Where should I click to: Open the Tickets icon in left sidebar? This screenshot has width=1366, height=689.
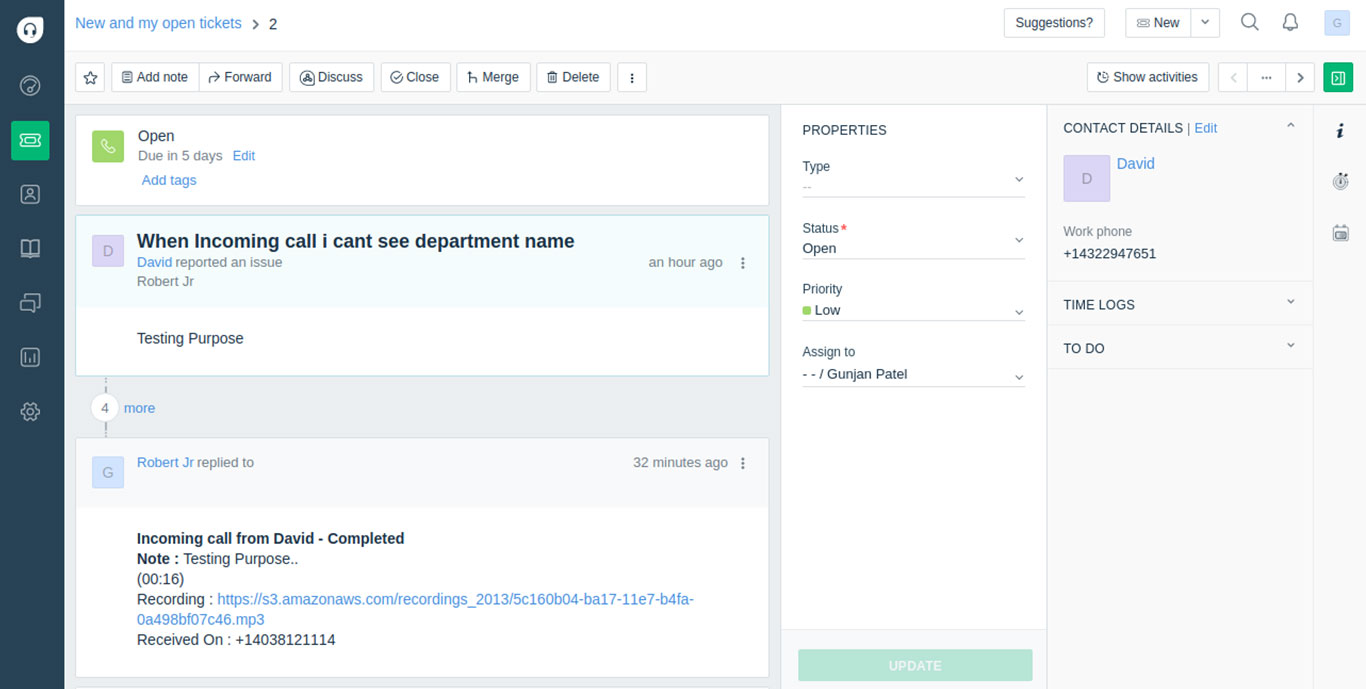point(30,140)
